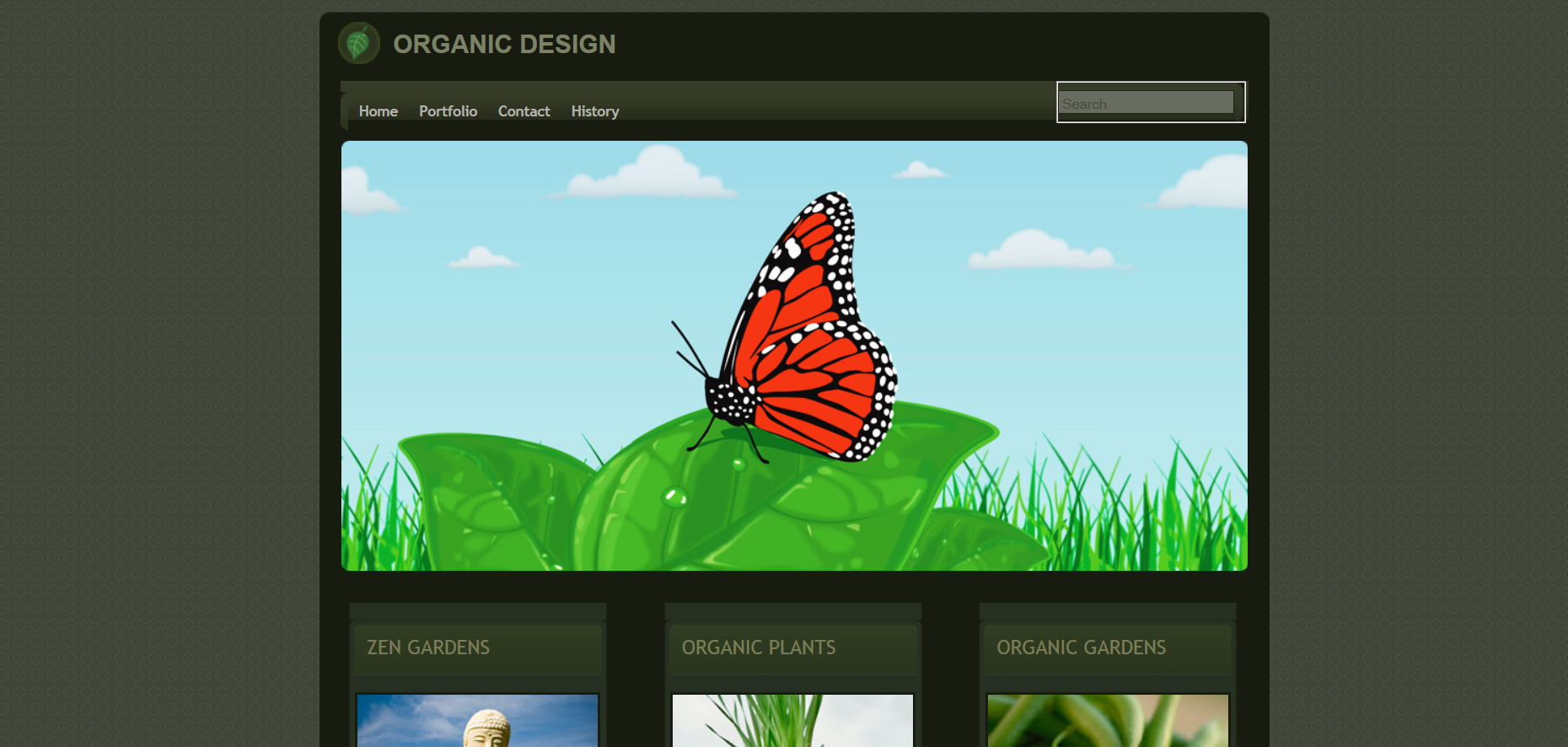Go to the Home page
The height and width of the screenshot is (747, 1568).
[x=378, y=111]
